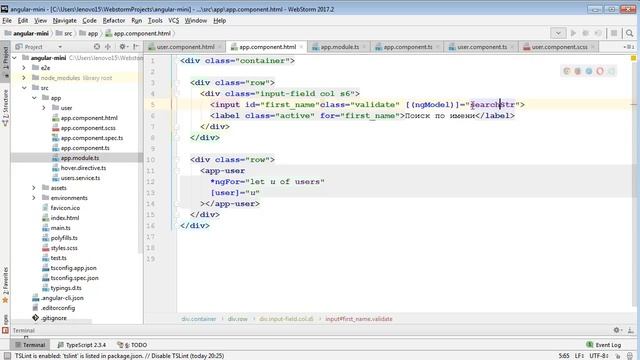This screenshot has width=640, height=360.
Task: Click the green Run arrow in toolbar
Action: coord(573,33)
